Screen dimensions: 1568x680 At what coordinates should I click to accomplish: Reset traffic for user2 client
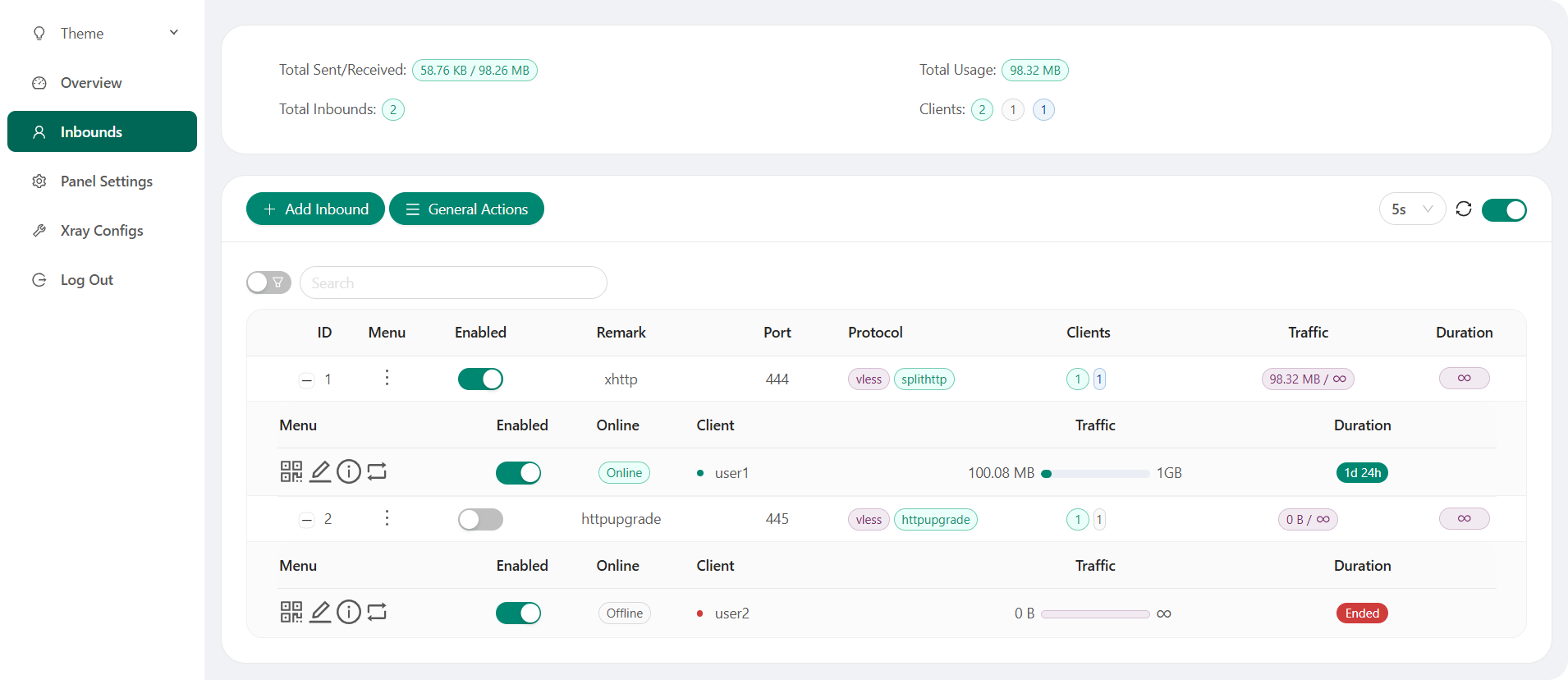[377, 612]
